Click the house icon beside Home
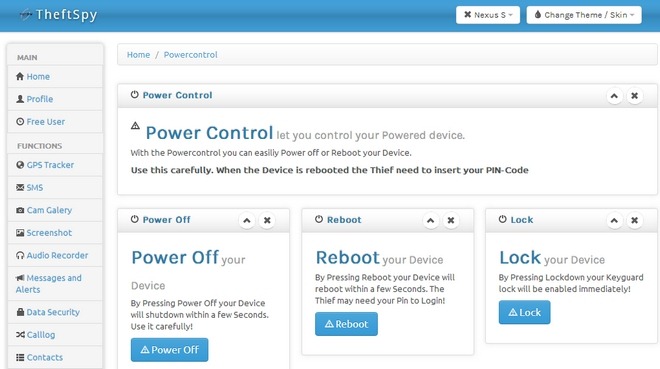This screenshot has width=660, height=369. pos(20,76)
